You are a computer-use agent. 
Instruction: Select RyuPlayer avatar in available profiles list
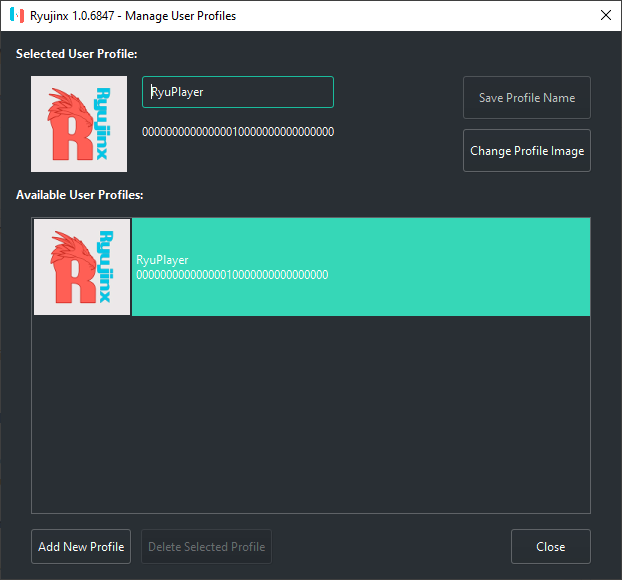coord(82,267)
